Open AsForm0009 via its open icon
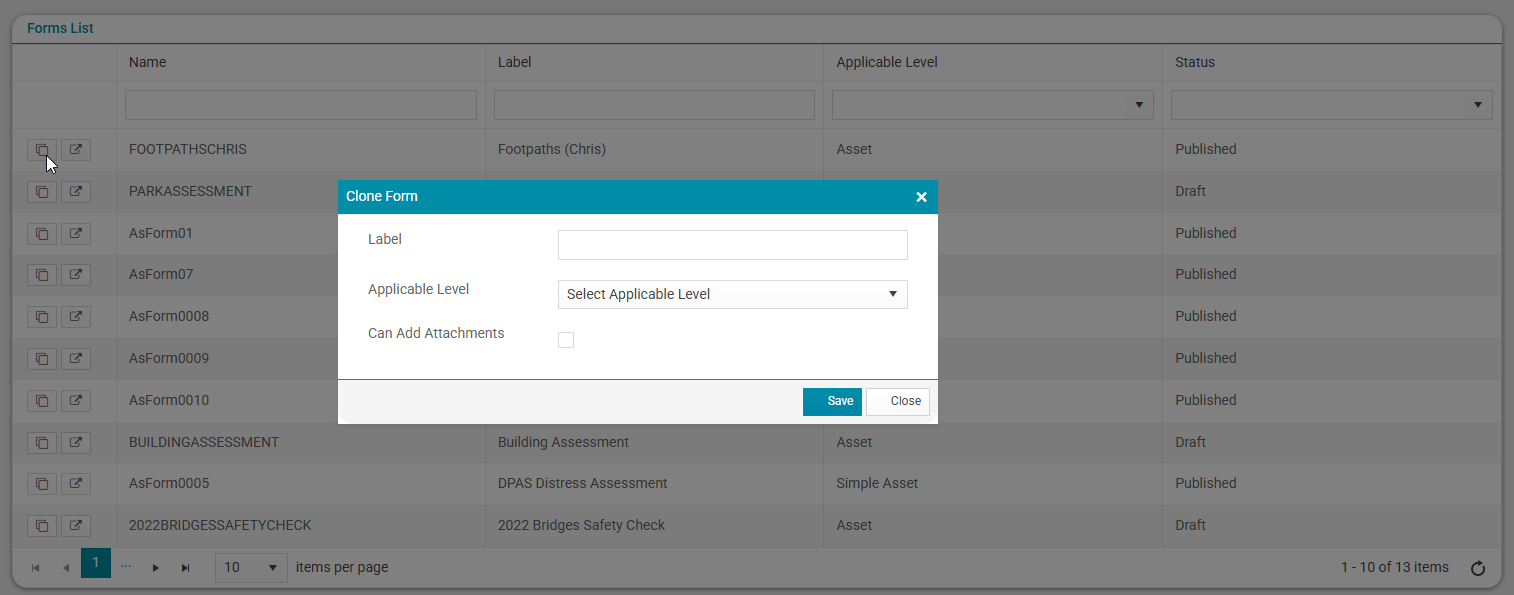1514x595 pixels. [76, 358]
